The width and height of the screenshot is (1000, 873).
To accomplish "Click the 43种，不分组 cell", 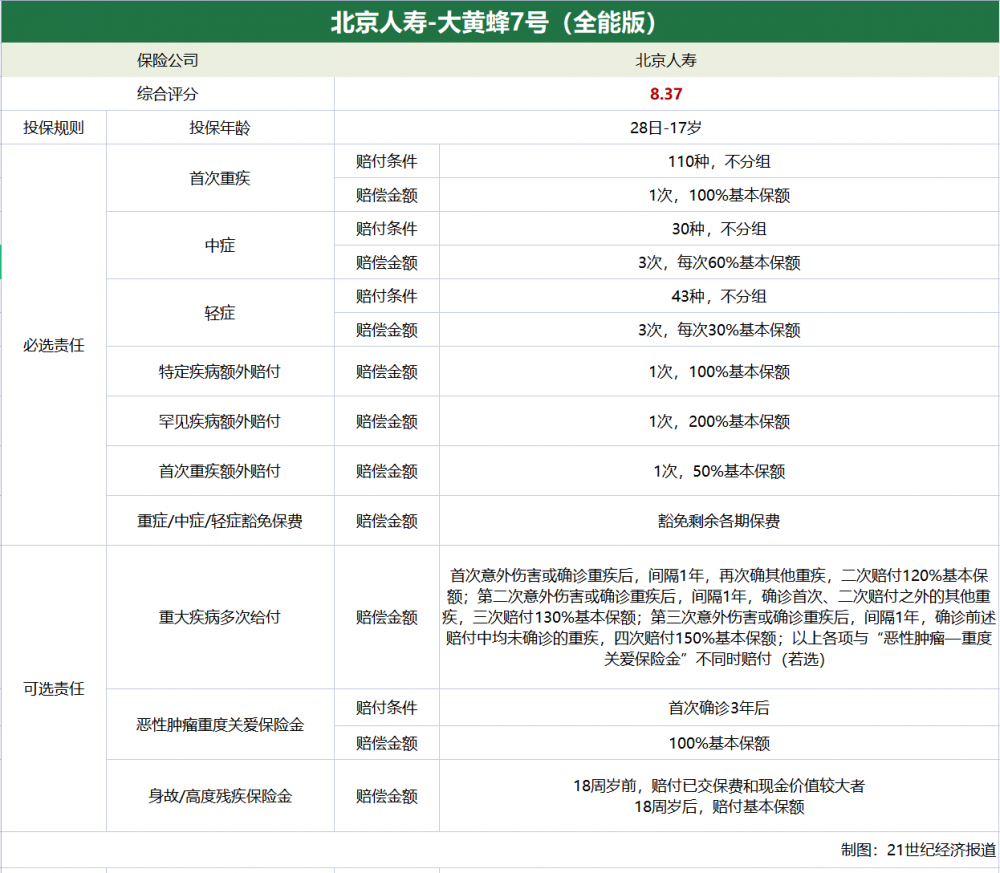I will tap(719, 297).
